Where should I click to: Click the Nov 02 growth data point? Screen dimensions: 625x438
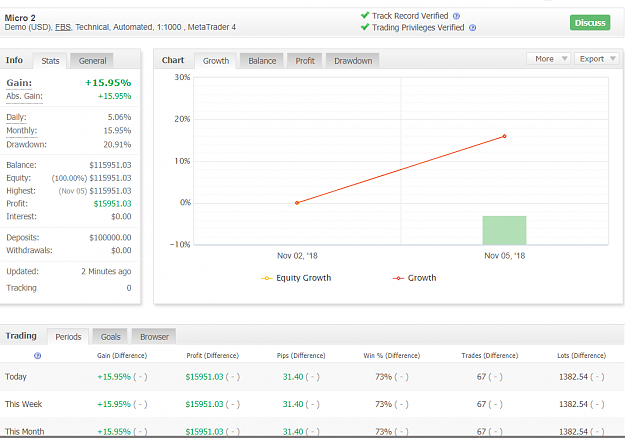point(297,203)
